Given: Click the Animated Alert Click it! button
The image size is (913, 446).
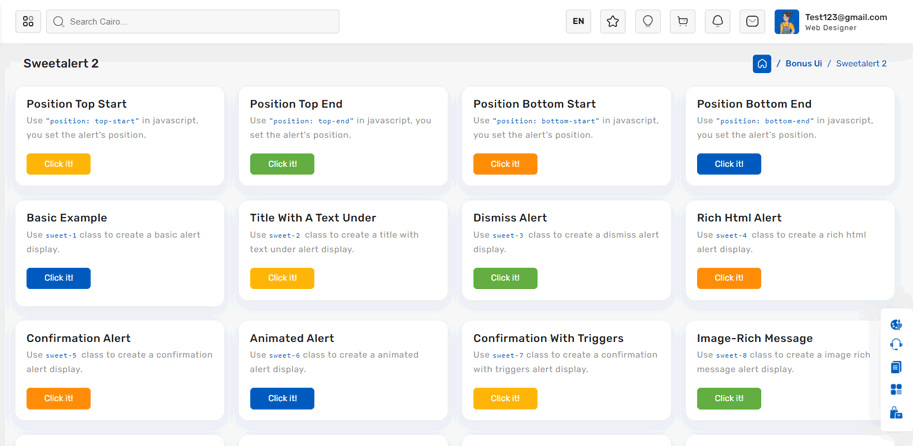Looking at the screenshot, I should (x=282, y=398).
